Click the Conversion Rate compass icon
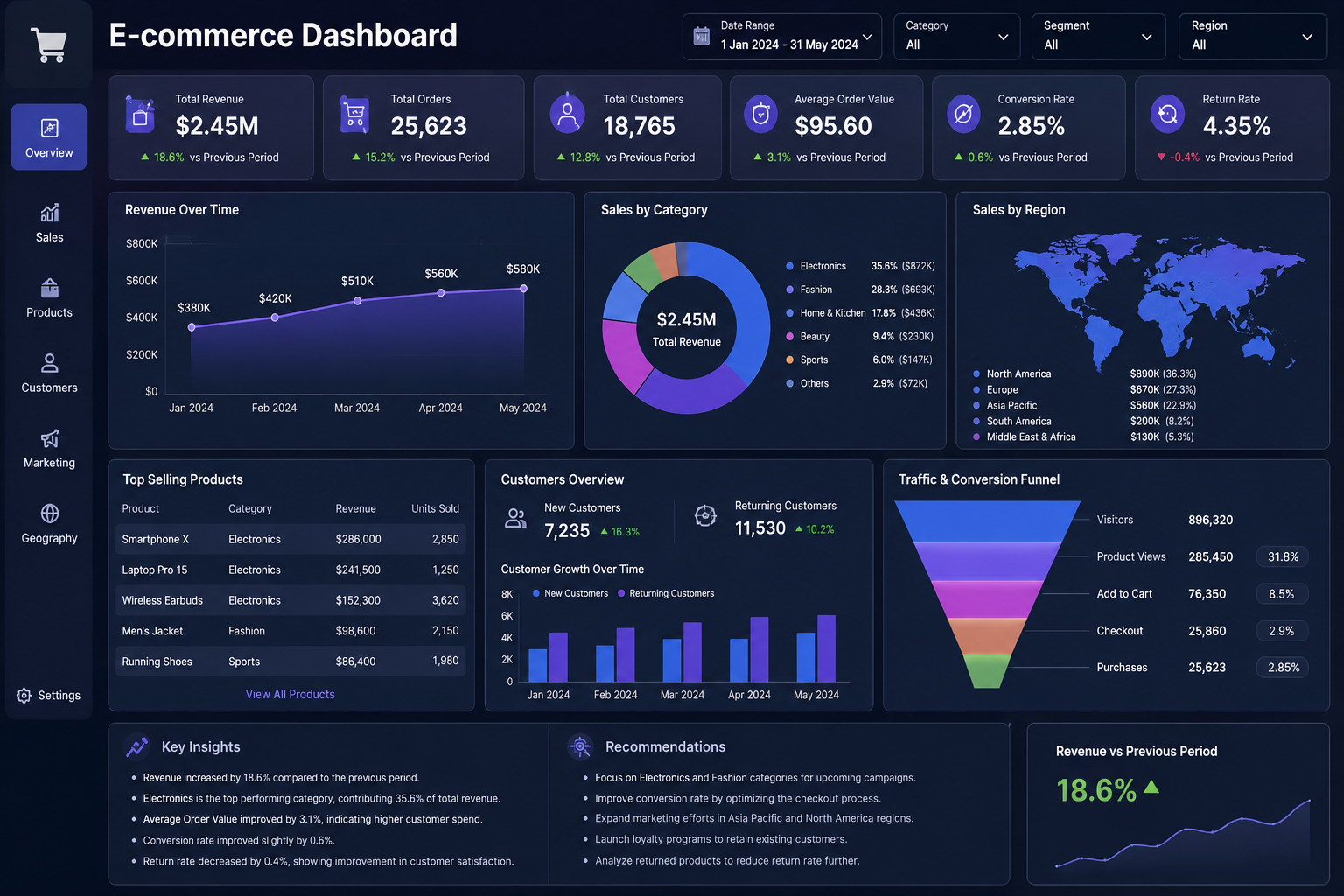This screenshot has height=896, width=1344. click(x=963, y=114)
